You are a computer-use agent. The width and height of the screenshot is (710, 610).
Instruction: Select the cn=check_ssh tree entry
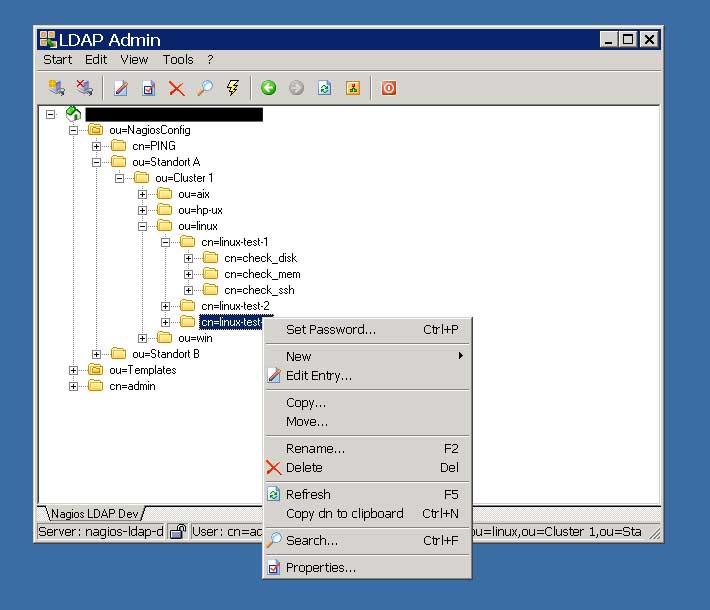[259, 290]
